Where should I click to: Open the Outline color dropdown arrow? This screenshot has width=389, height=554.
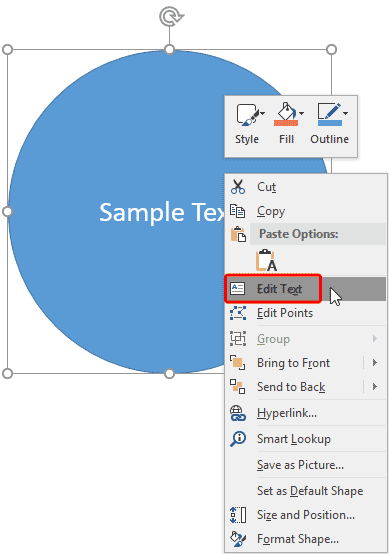click(346, 113)
